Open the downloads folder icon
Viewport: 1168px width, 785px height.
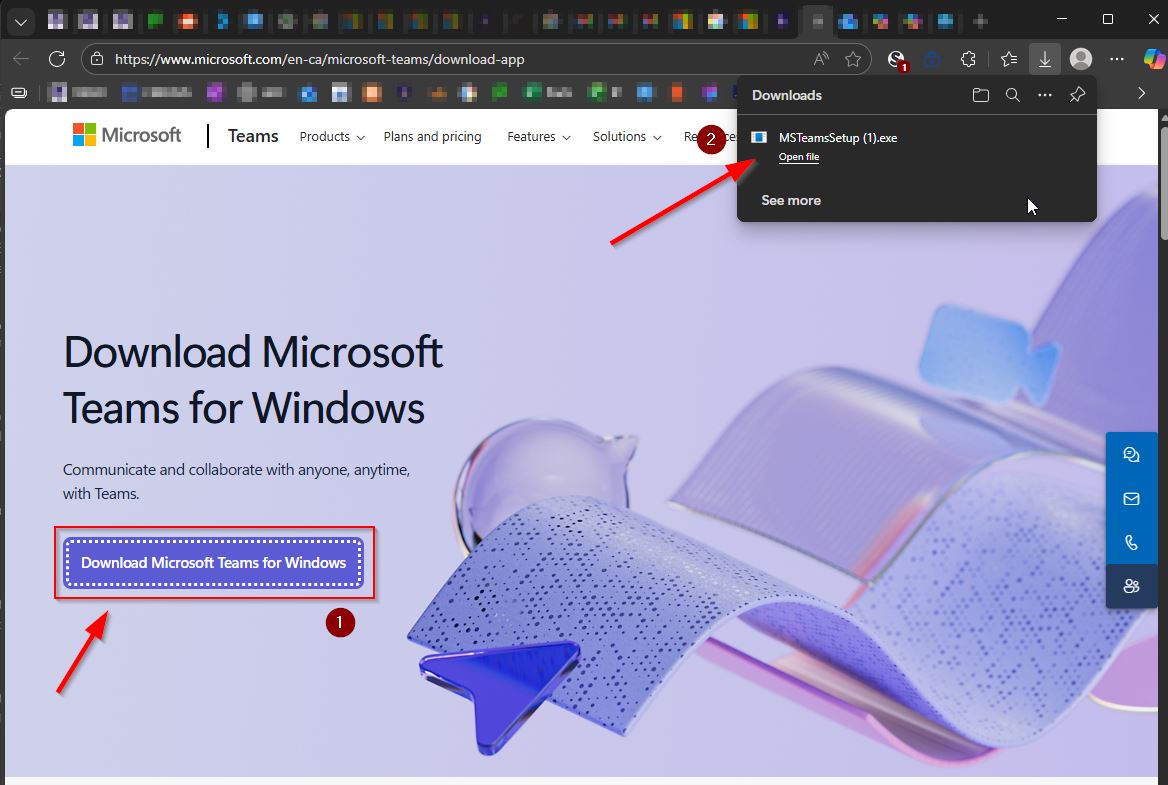(980, 95)
